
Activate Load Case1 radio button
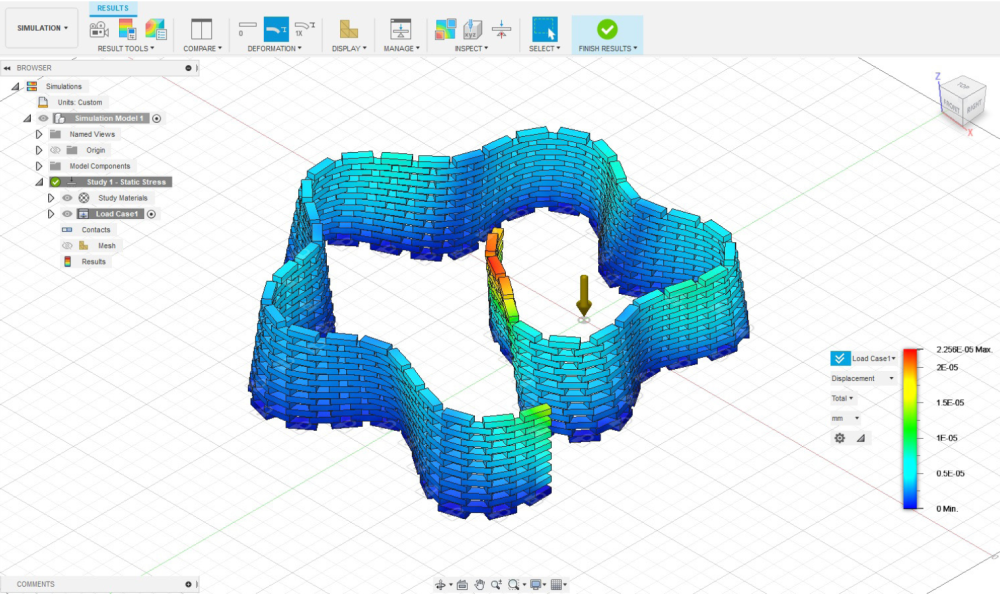coord(152,214)
